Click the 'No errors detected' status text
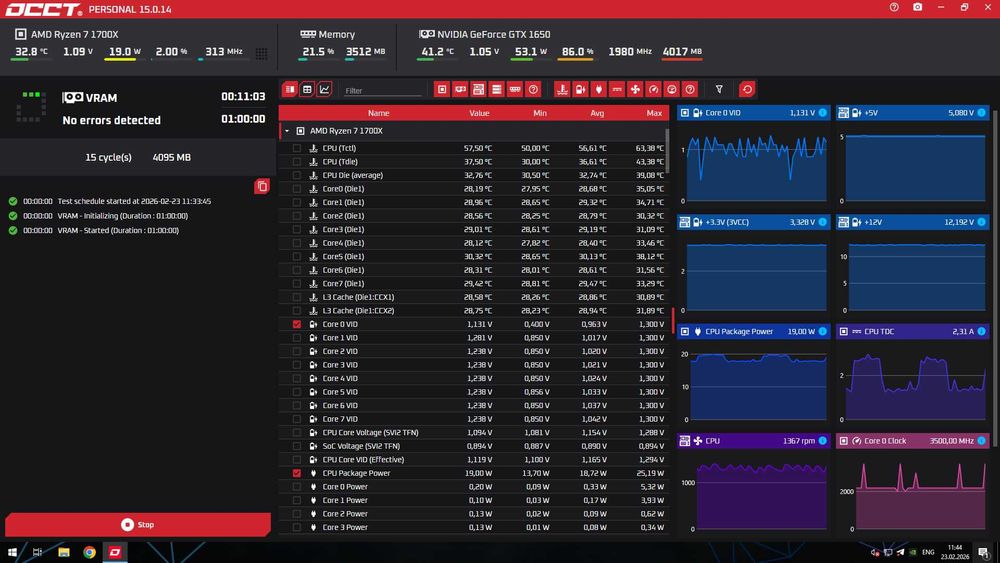 pyautogui.click(x=112, y=120)
